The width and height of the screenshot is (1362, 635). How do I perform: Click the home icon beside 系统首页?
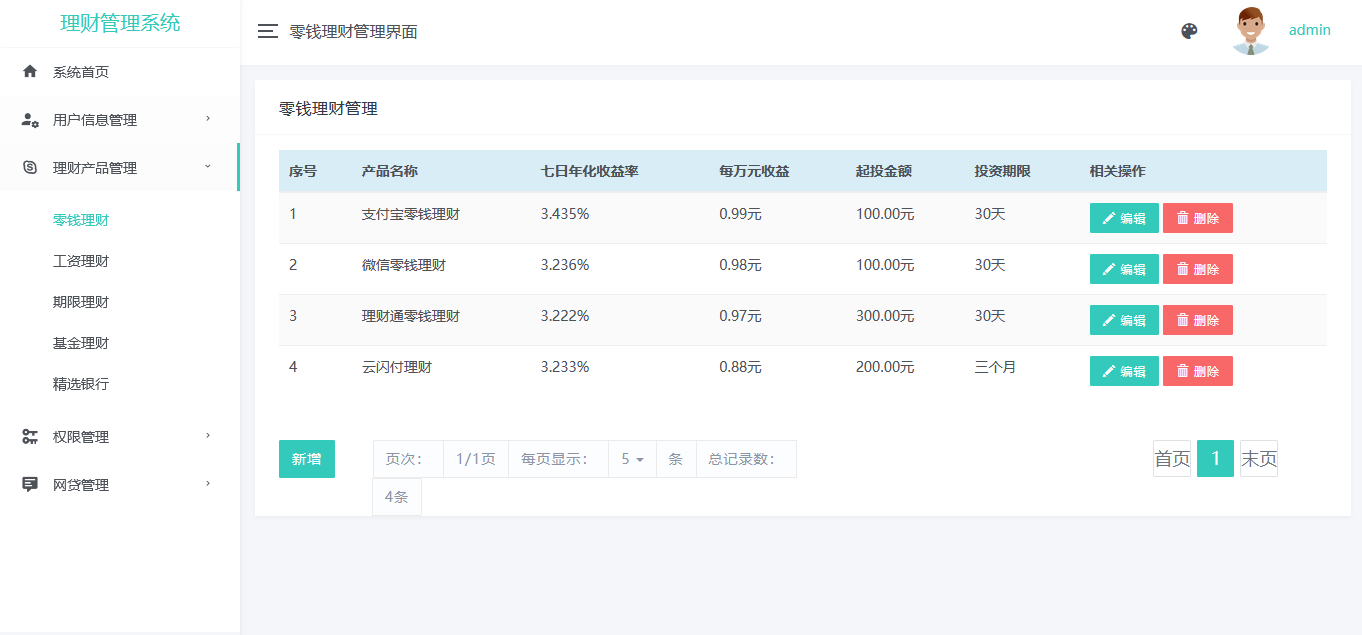(30, 72)
